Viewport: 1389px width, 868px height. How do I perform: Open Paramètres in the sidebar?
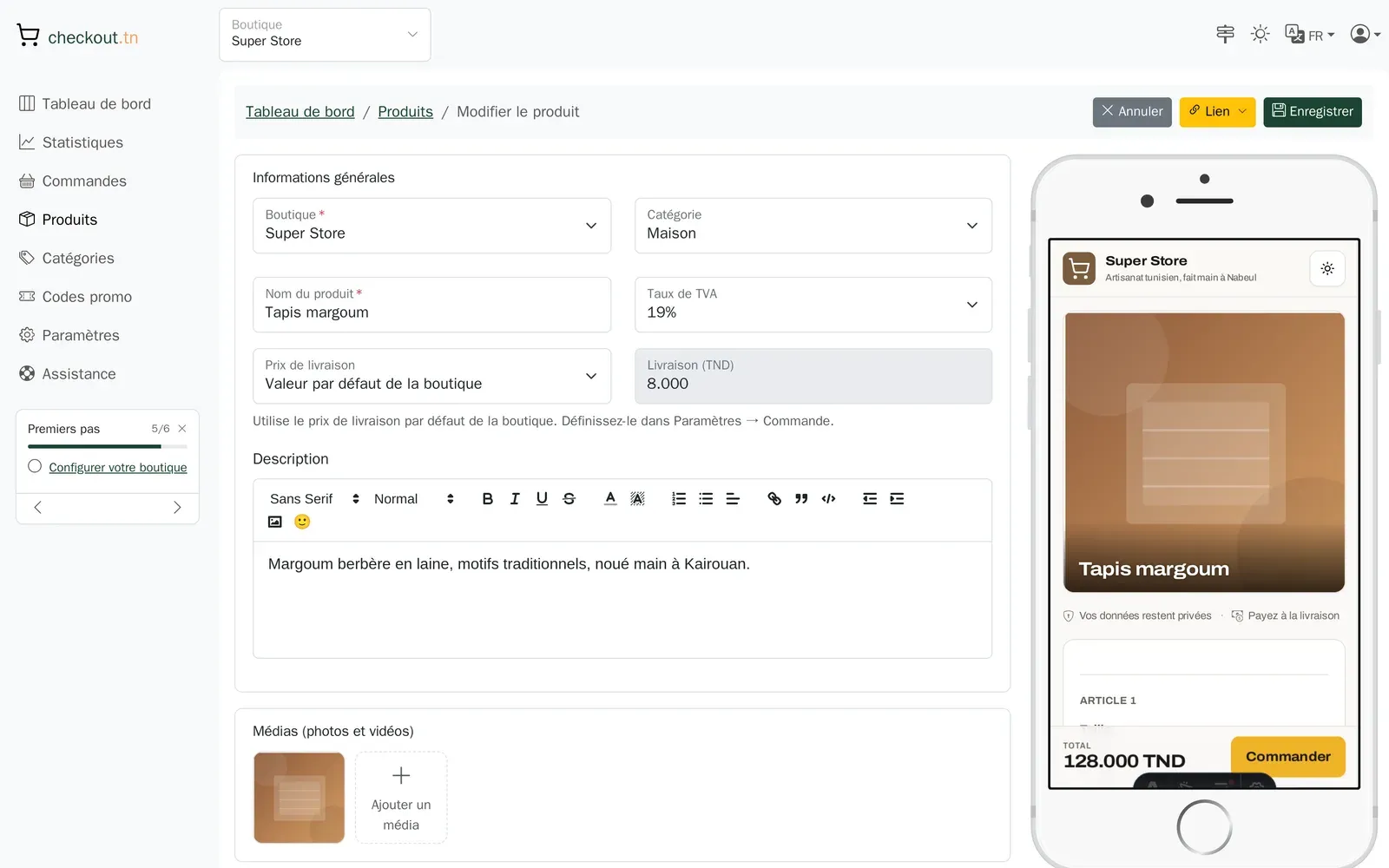click(x=69, y=336)
